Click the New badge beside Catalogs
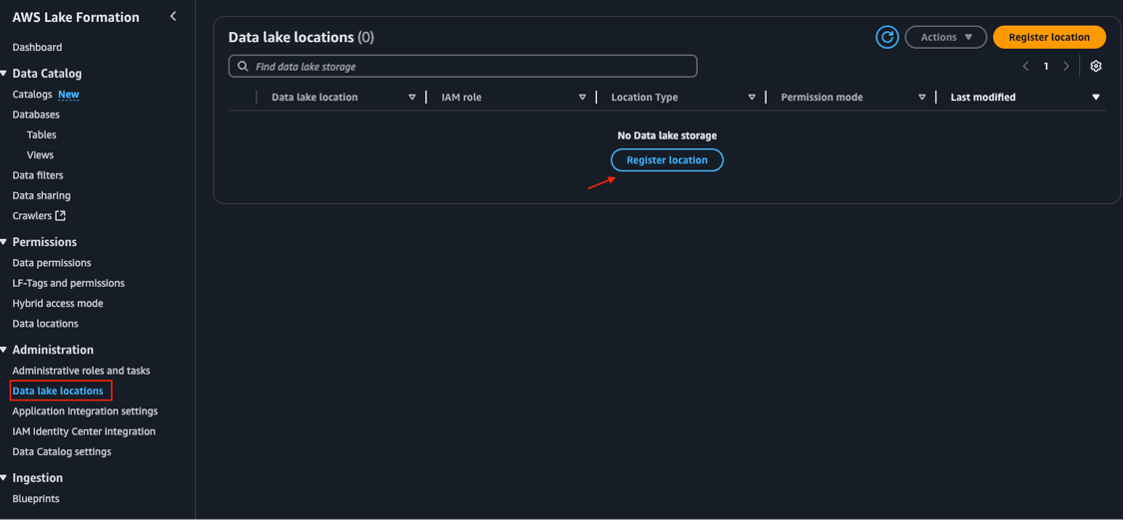 pos(69,94)
